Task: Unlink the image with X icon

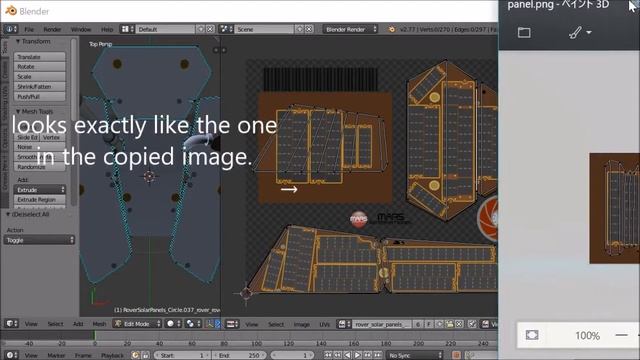Action: click(x=459, y=324)
